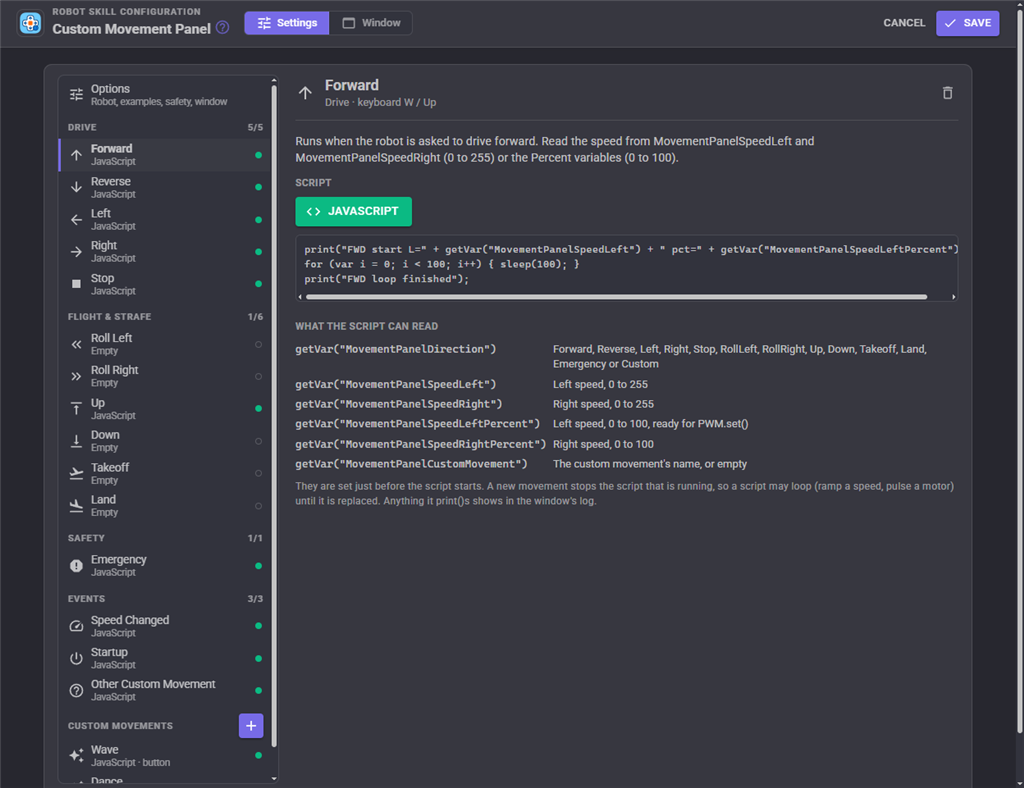
Task: Open help for Custom Movement Panel
Action: click(x=223, y=28)
